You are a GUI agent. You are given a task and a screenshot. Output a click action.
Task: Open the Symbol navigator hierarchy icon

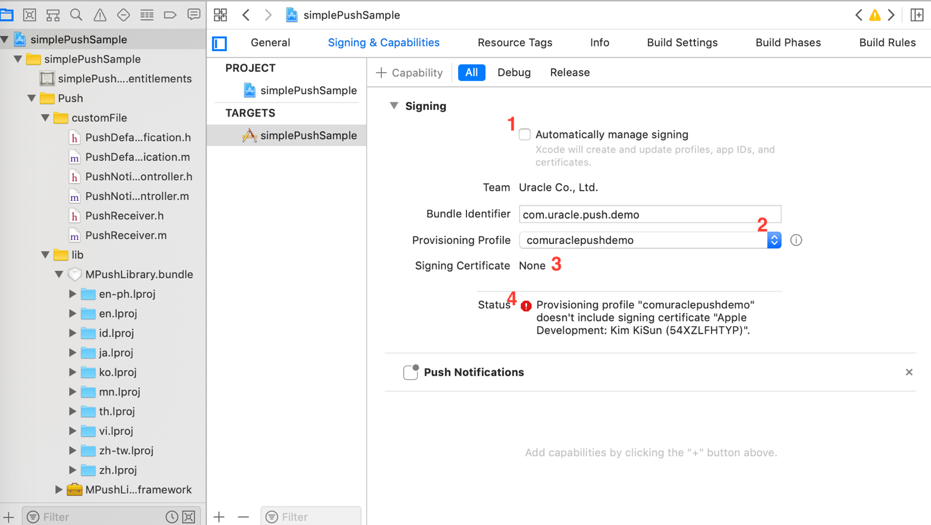(53, 14)
